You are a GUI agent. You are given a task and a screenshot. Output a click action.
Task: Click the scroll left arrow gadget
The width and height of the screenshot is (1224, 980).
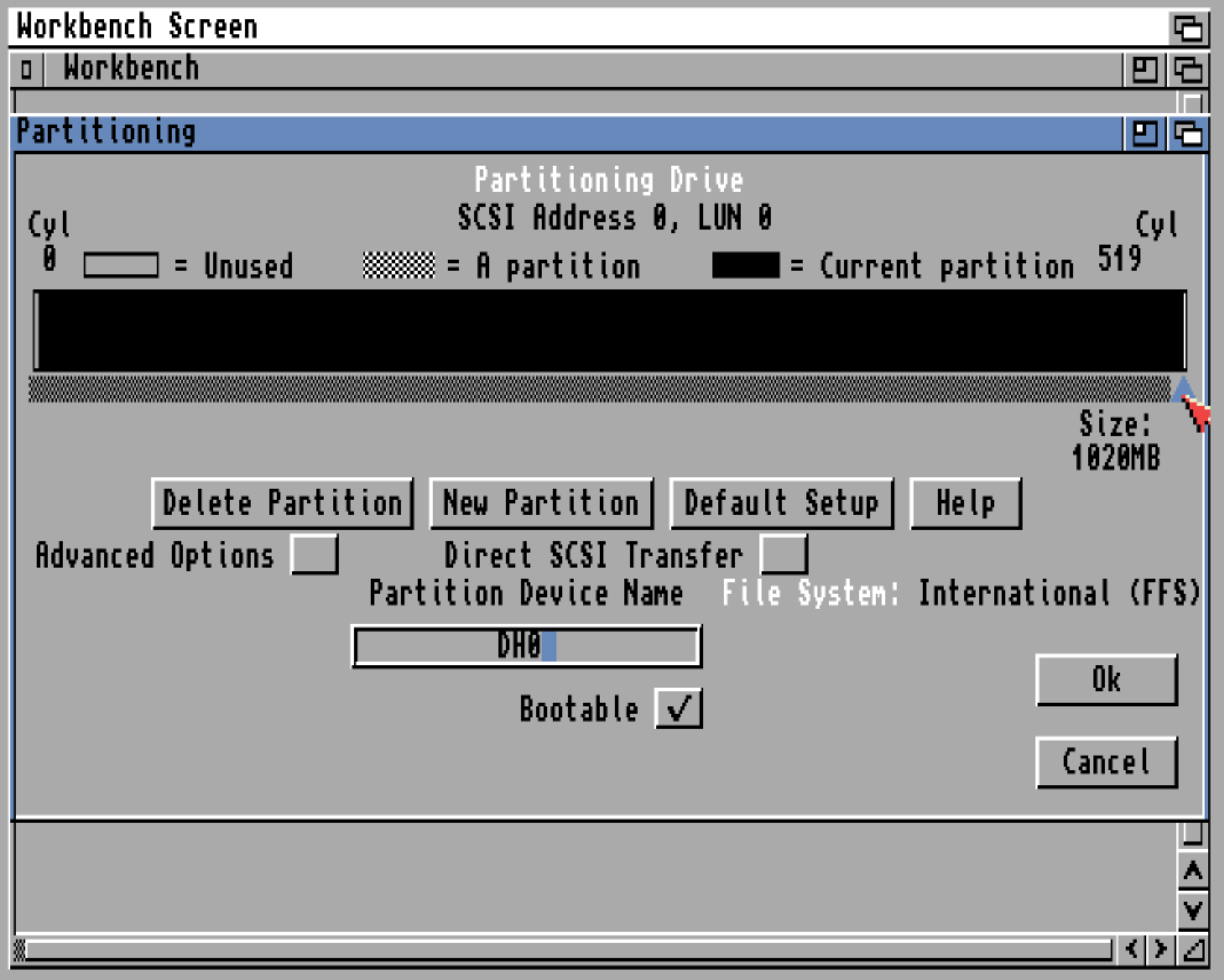pos(1132,949)
